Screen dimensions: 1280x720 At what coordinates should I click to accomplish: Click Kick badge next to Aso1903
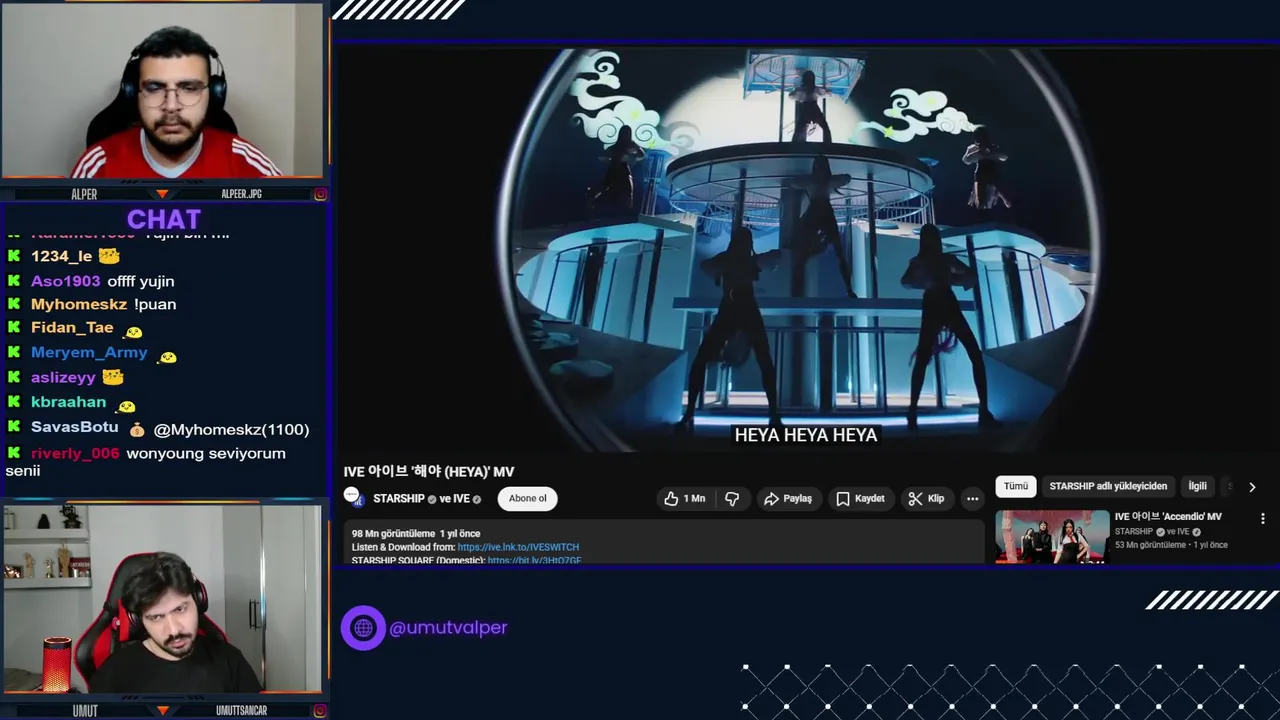pyautogui.click(x=14, y=281)
